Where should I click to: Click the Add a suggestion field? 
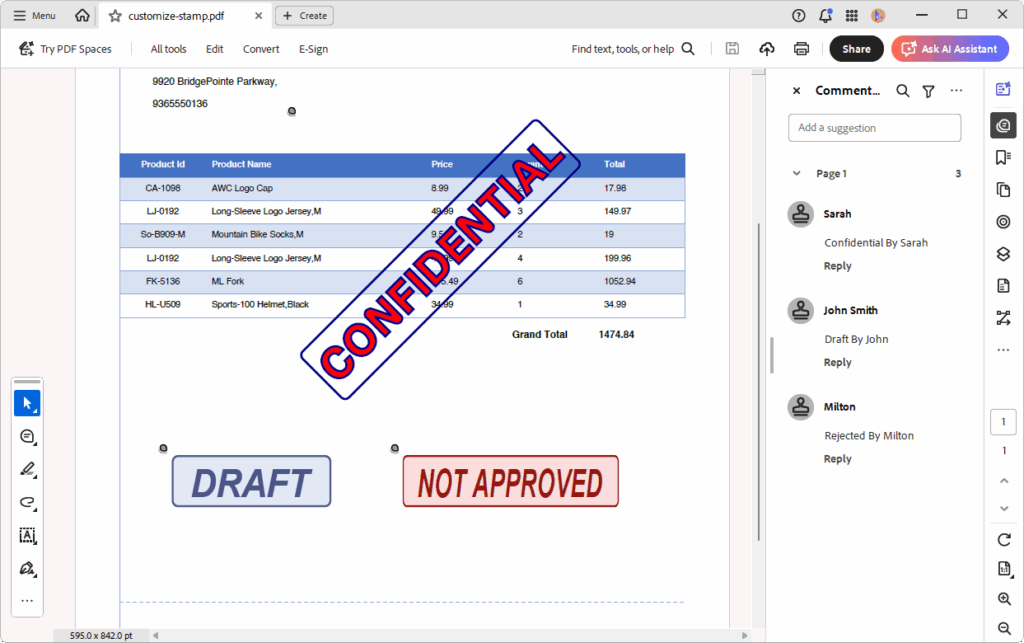coord(874,127)
